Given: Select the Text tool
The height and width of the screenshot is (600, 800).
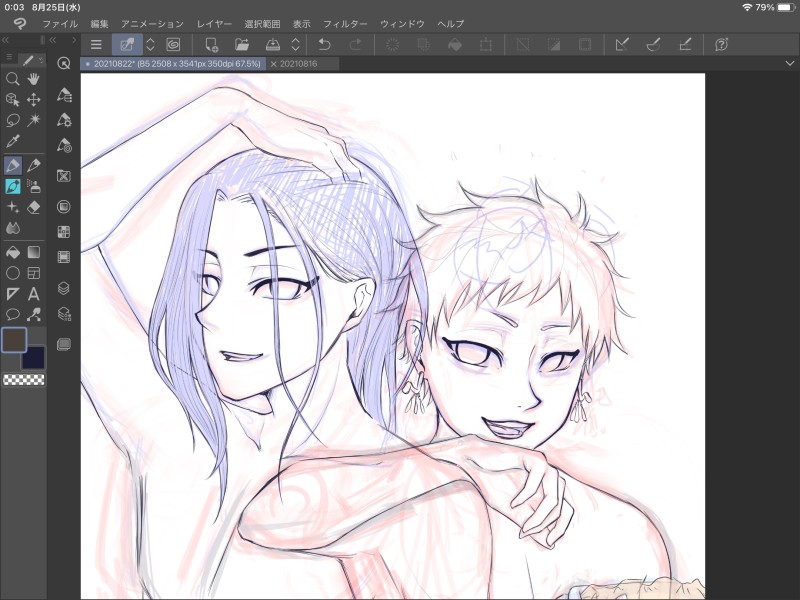Looking at the screenshot, I should (34, 294).
